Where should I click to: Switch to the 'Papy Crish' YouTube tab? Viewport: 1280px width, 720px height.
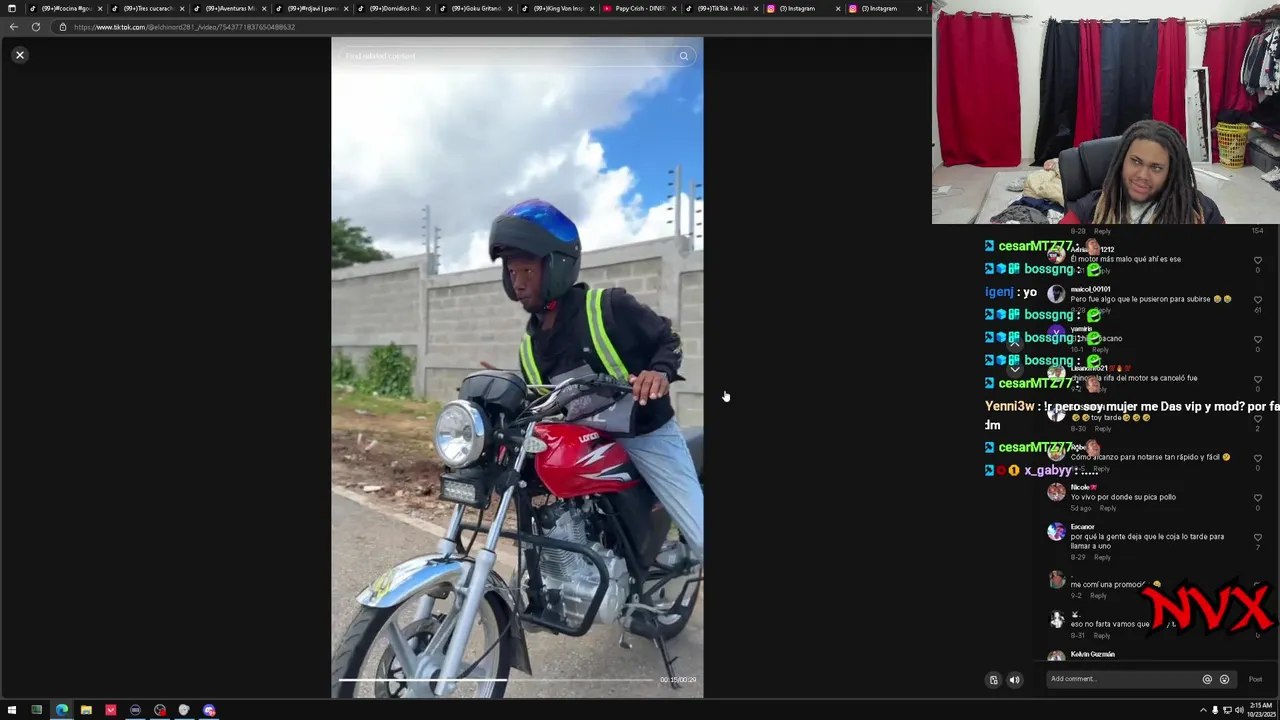(x=640, y=8)
